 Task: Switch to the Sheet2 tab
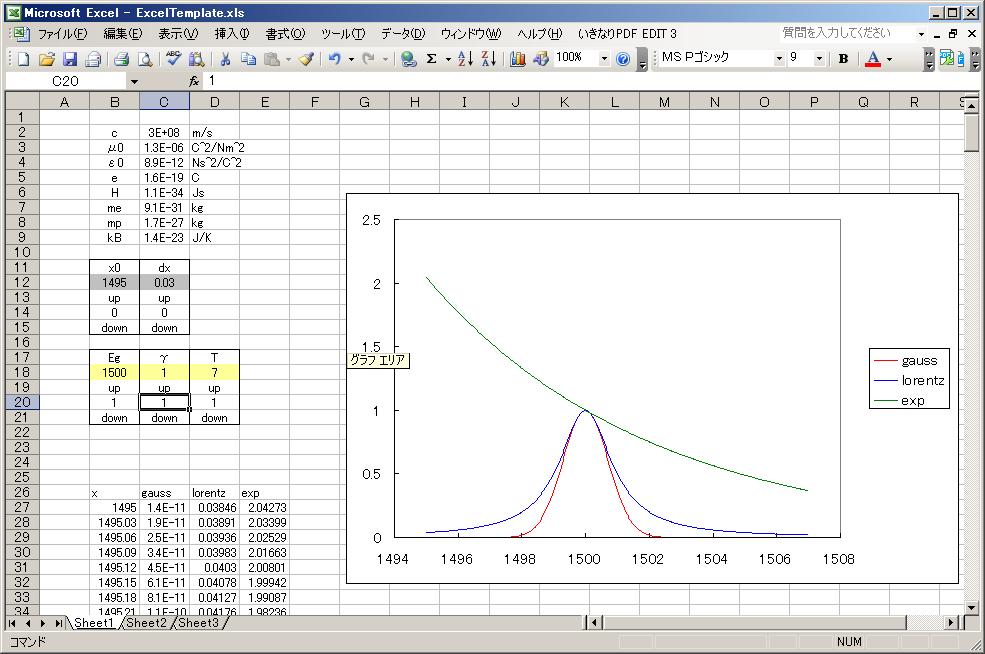146,623
